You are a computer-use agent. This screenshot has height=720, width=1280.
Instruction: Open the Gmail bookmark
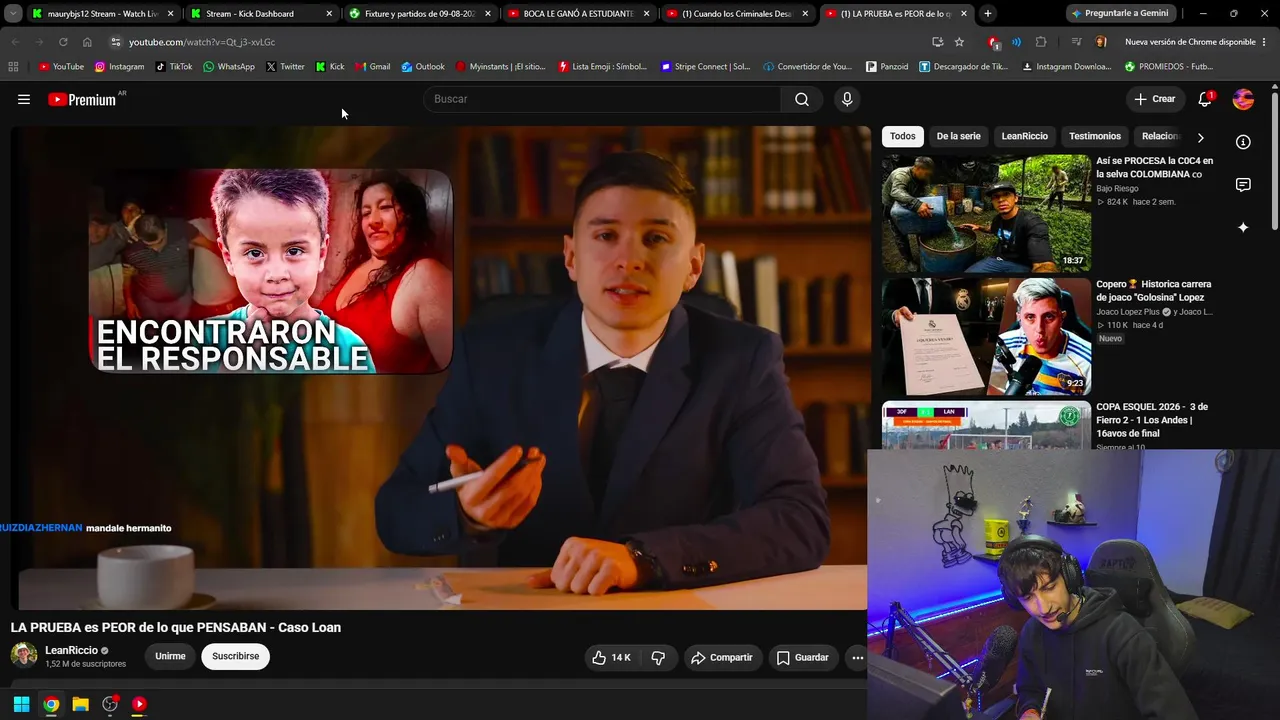click(x=372, y=67)
